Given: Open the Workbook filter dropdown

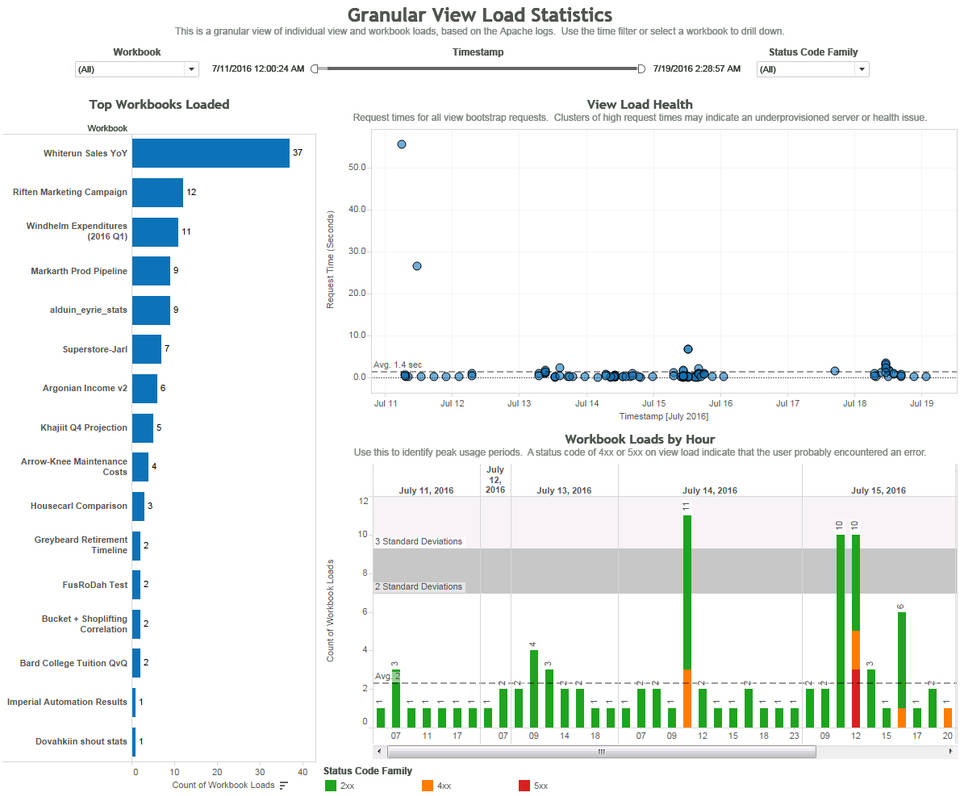Looking at the screenshot, I should coord(189,69).
